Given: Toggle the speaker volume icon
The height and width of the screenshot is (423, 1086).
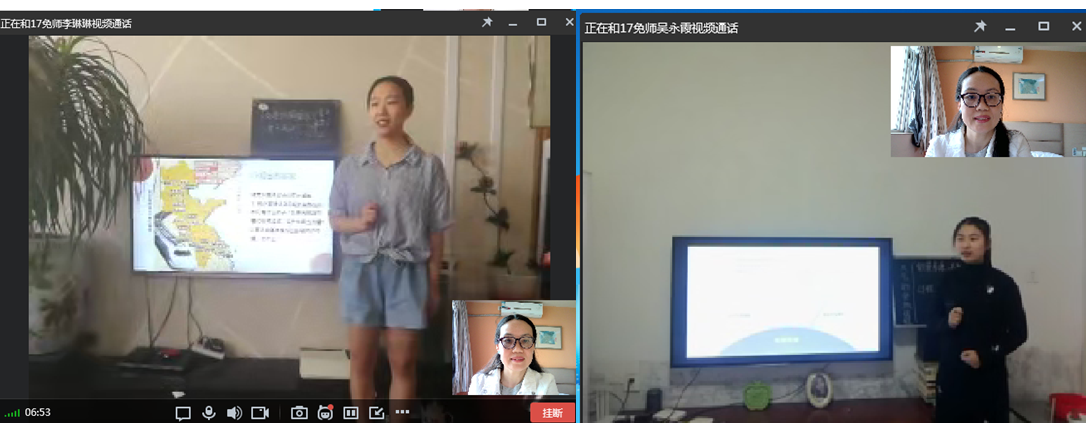Looking at the screenshot, I should click(234, 412).
